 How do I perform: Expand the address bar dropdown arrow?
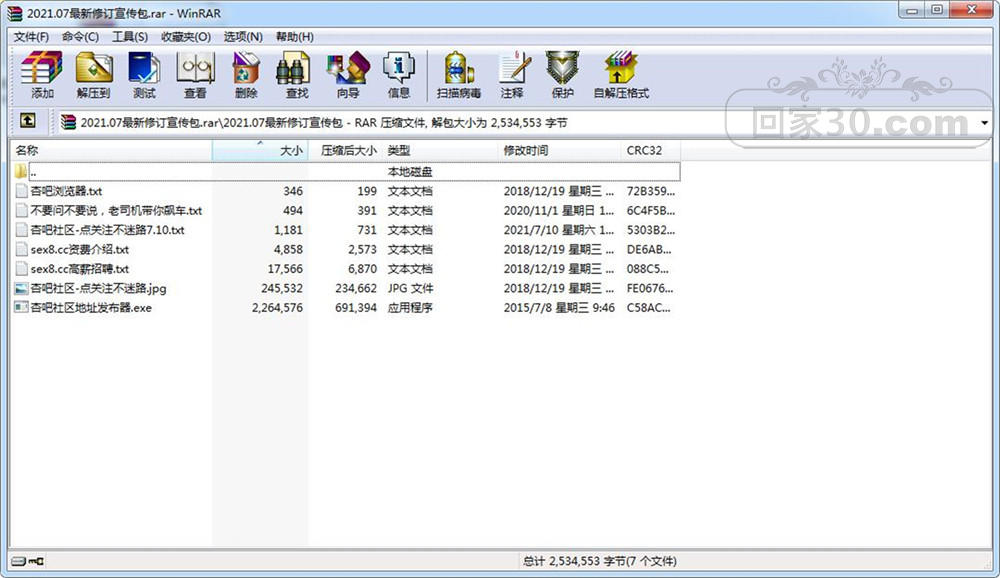[985, 122]
